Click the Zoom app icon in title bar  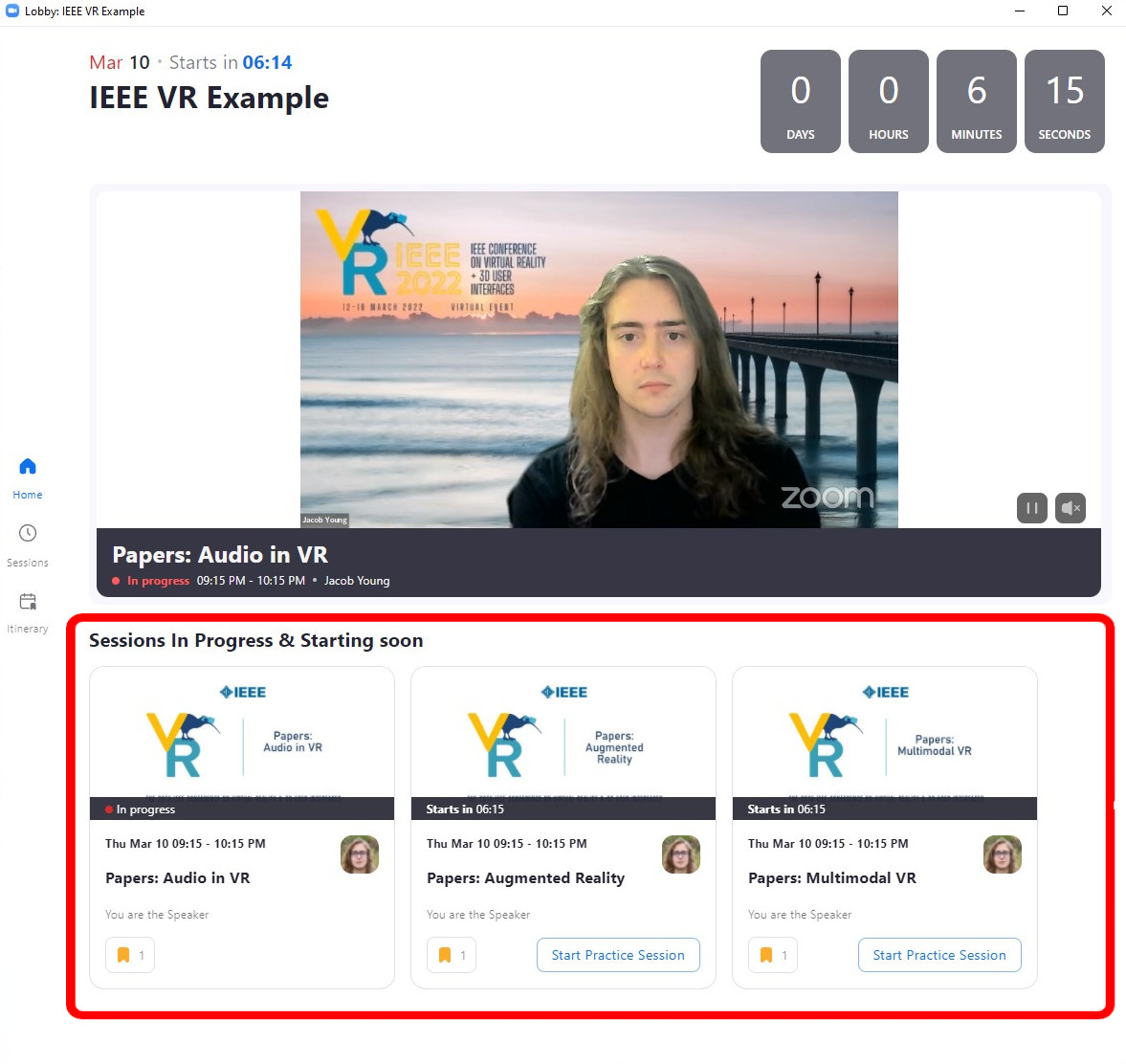tap(12, 11)
